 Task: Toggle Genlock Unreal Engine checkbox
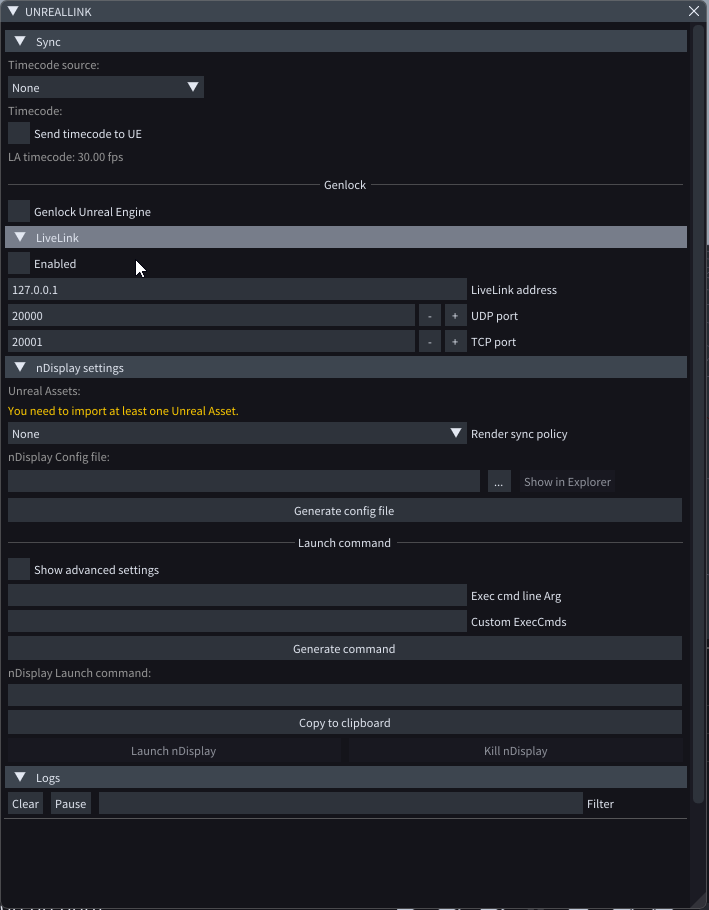point(19,212)
